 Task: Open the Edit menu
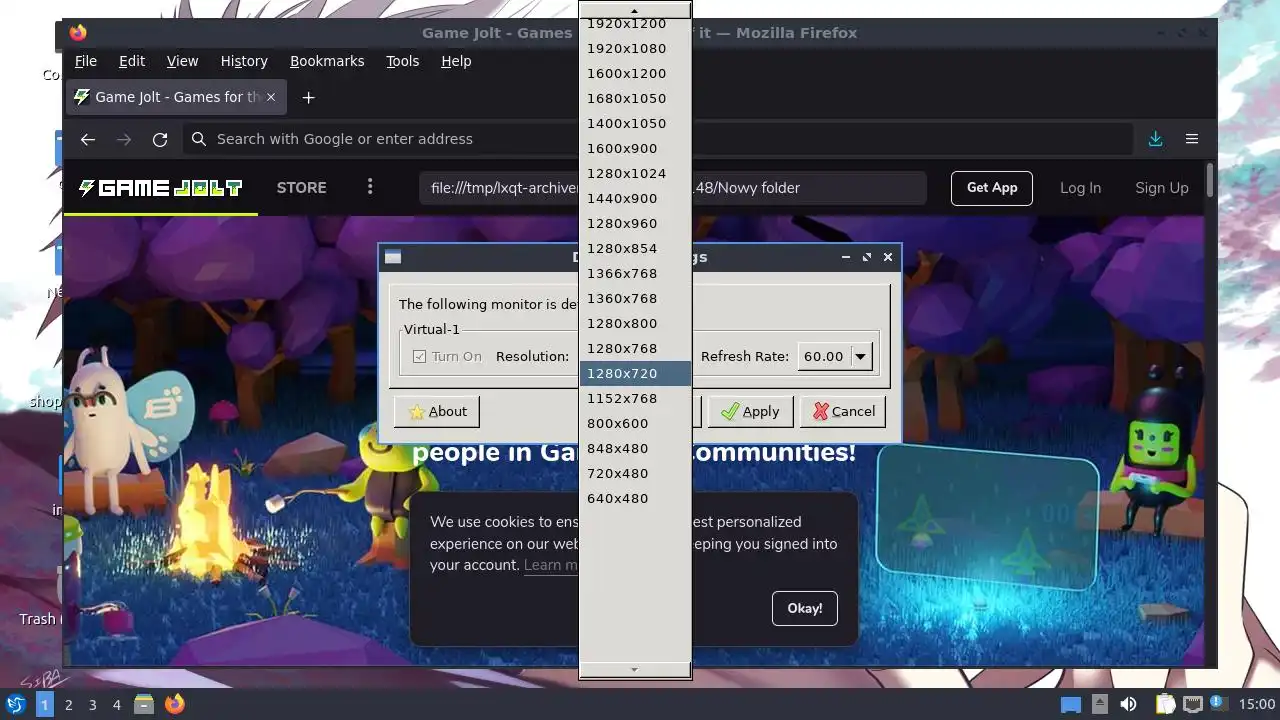[132, 61]
